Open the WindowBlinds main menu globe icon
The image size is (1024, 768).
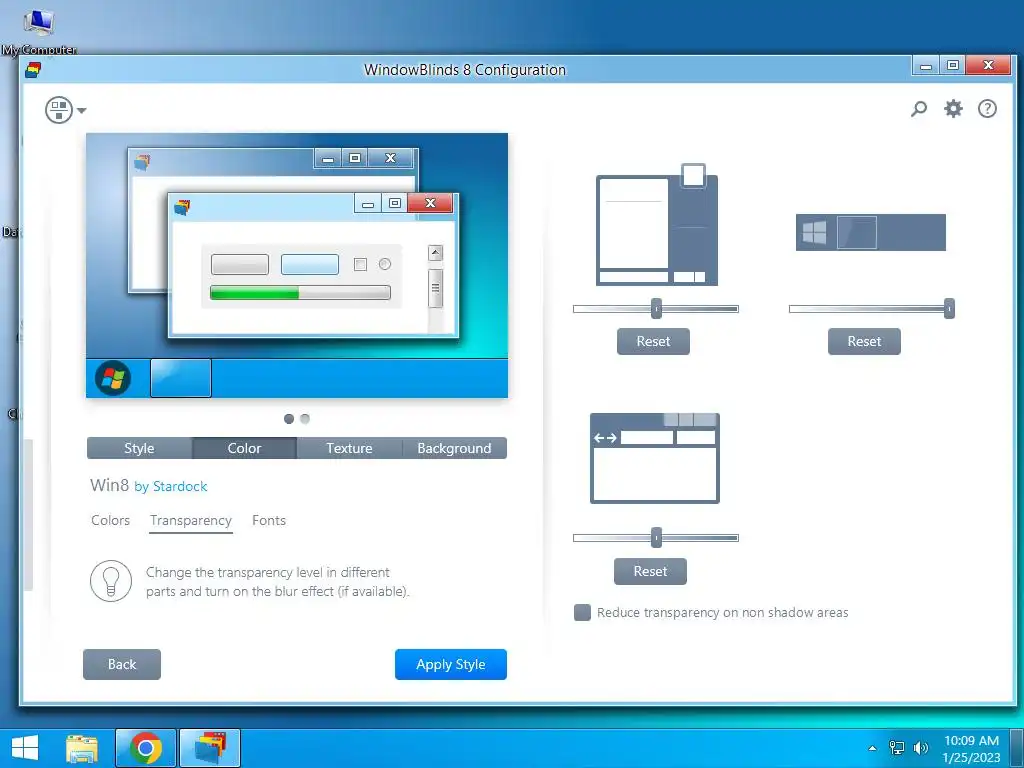[59, 110]
